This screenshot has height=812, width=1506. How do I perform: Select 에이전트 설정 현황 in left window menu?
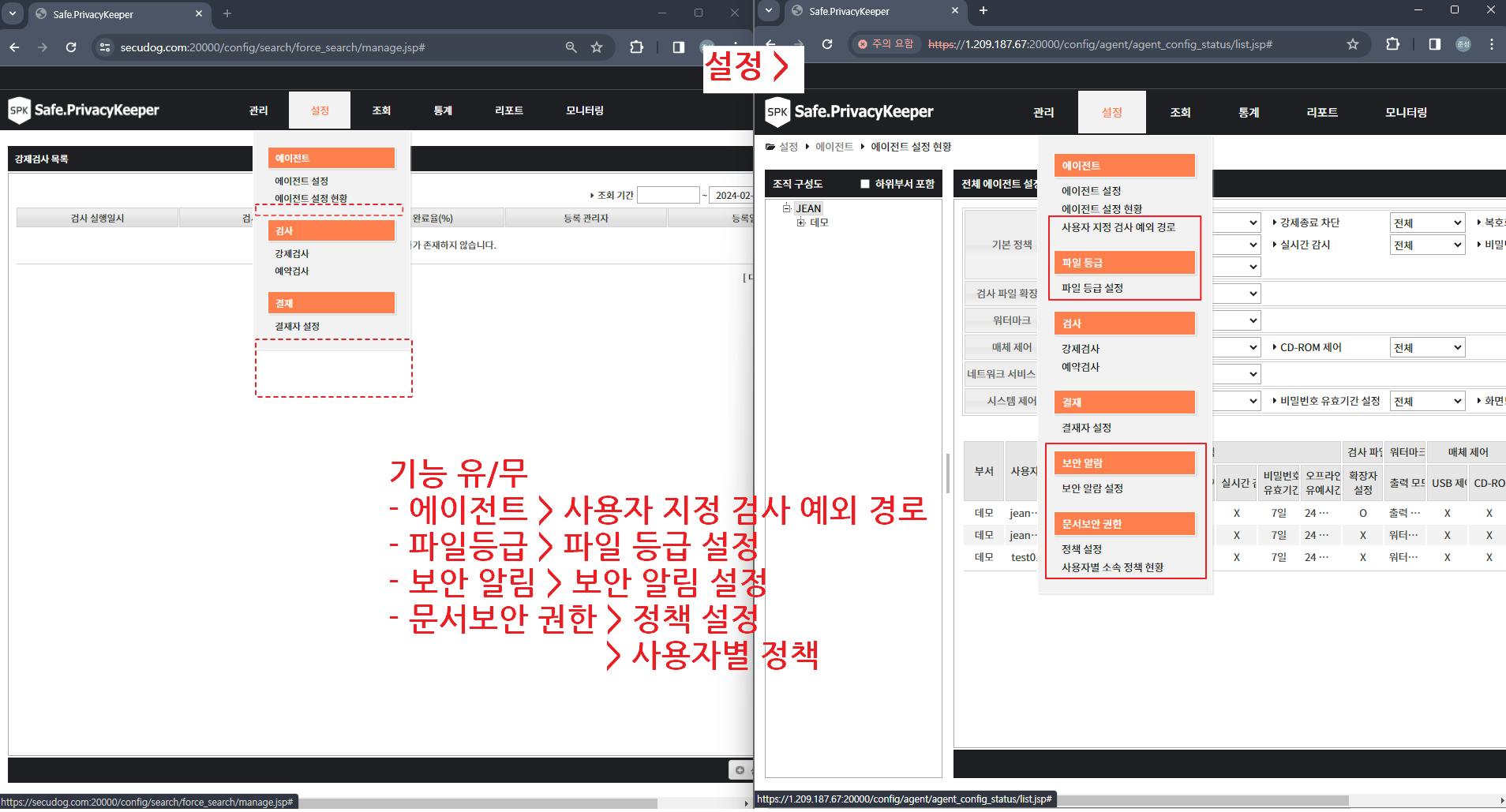click(x=311, y=199)
